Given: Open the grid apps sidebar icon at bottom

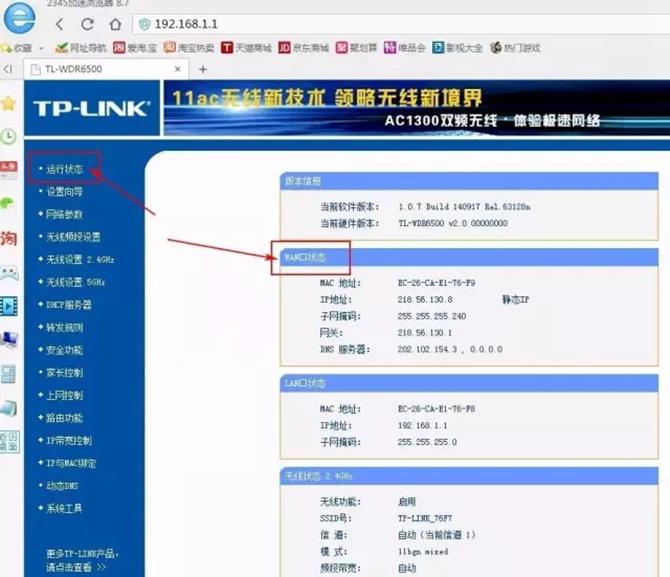Looking at the screenshot, I should 9,442.
